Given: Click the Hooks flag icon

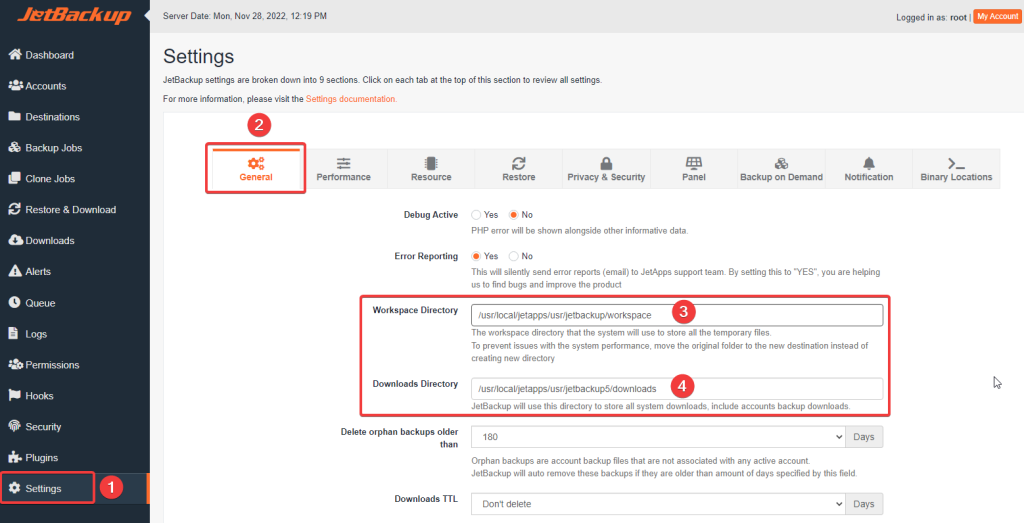Looking at the screenshot, I should [14, 396].
